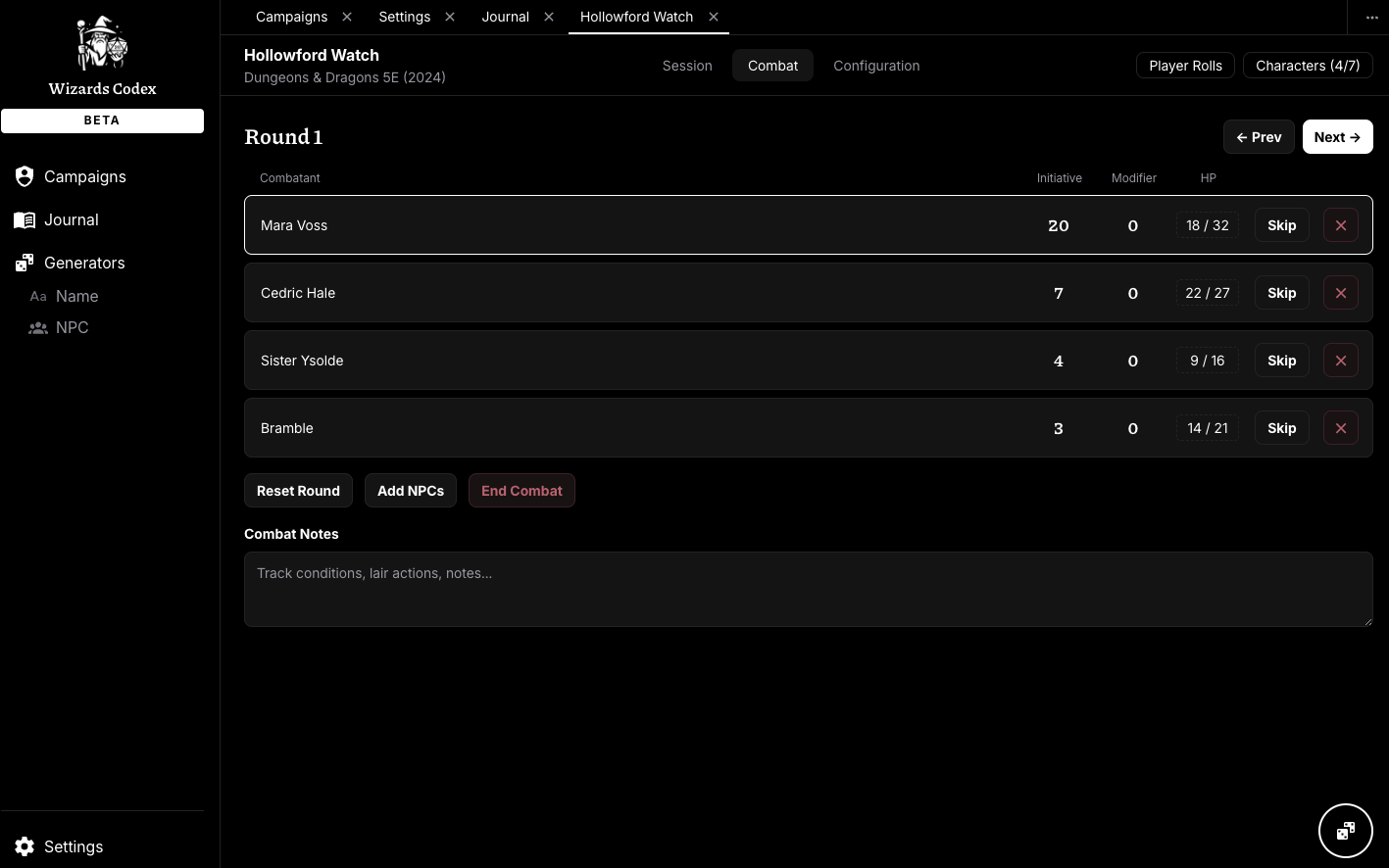1389x868 pixels.
Task: Close the Journal tab
Action: [x=549, y=17]
